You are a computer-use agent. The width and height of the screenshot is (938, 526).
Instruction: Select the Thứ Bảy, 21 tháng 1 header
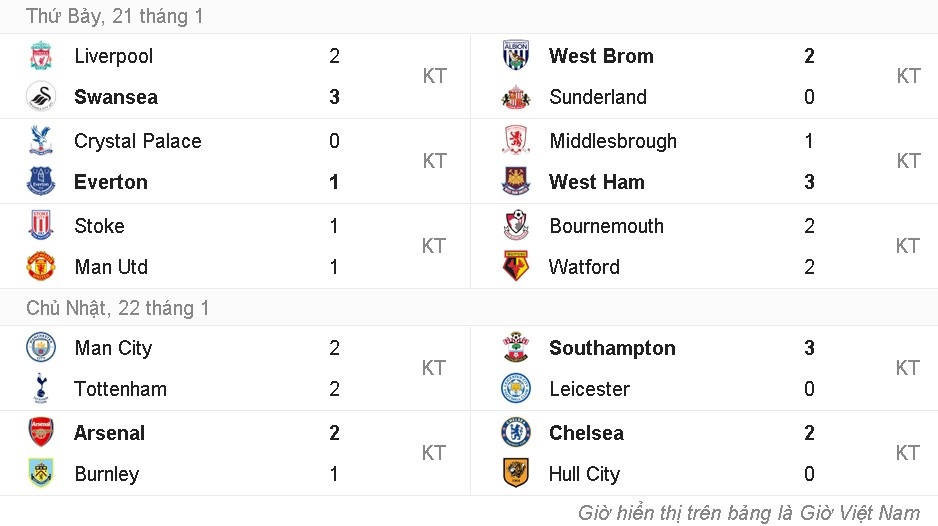[115, 17]
